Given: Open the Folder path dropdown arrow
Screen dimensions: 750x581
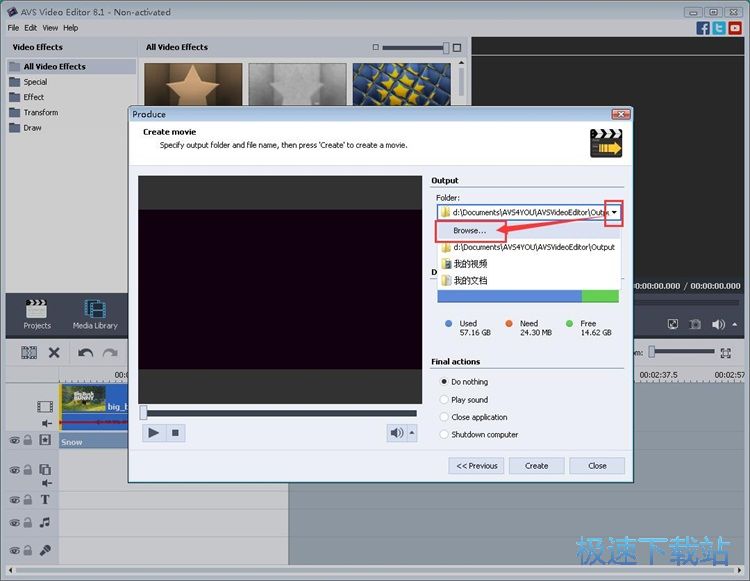Looking at the screenshot, I should click(x=614, y=212).
